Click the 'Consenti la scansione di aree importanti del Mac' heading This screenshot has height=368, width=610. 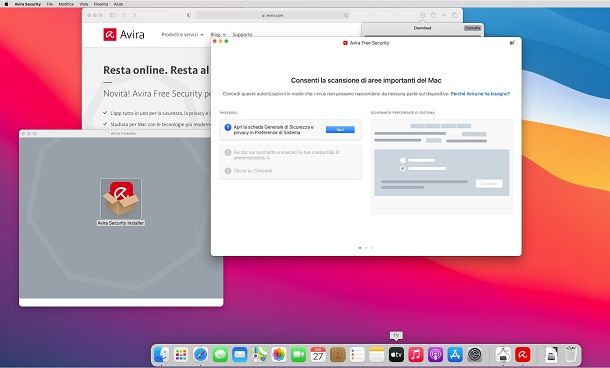click(366, 81)
